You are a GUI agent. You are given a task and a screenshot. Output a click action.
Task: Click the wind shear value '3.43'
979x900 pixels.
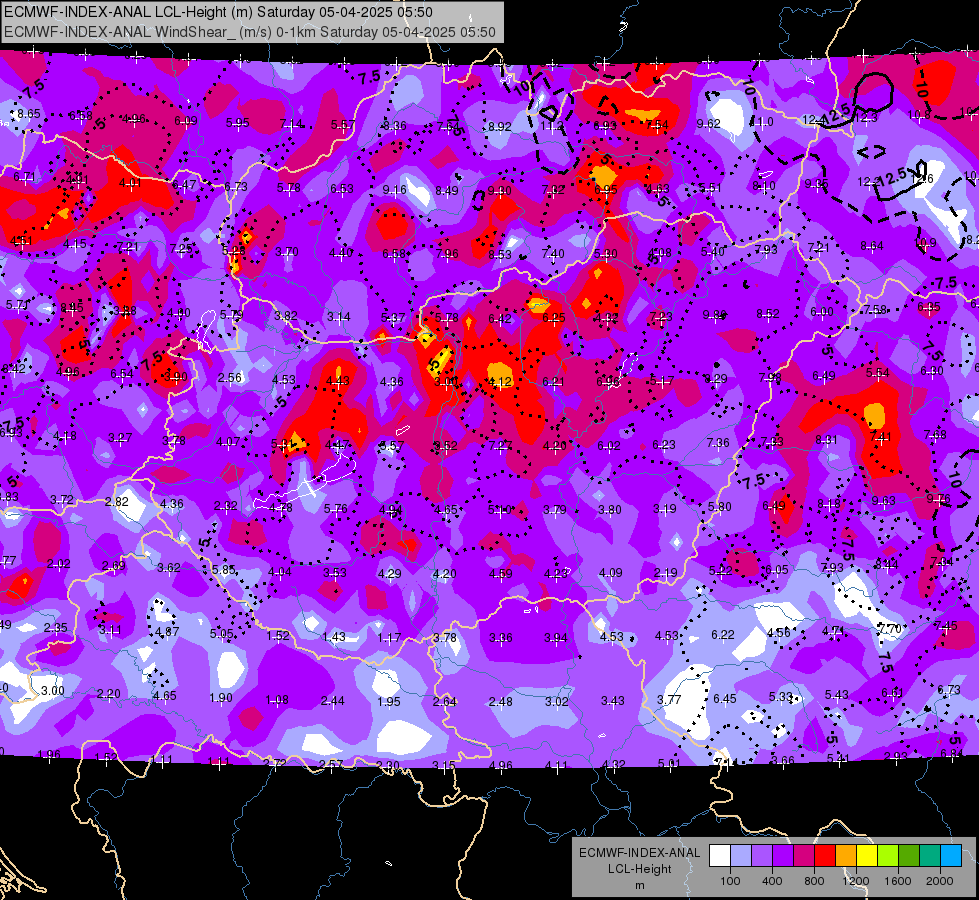[612, 701]
